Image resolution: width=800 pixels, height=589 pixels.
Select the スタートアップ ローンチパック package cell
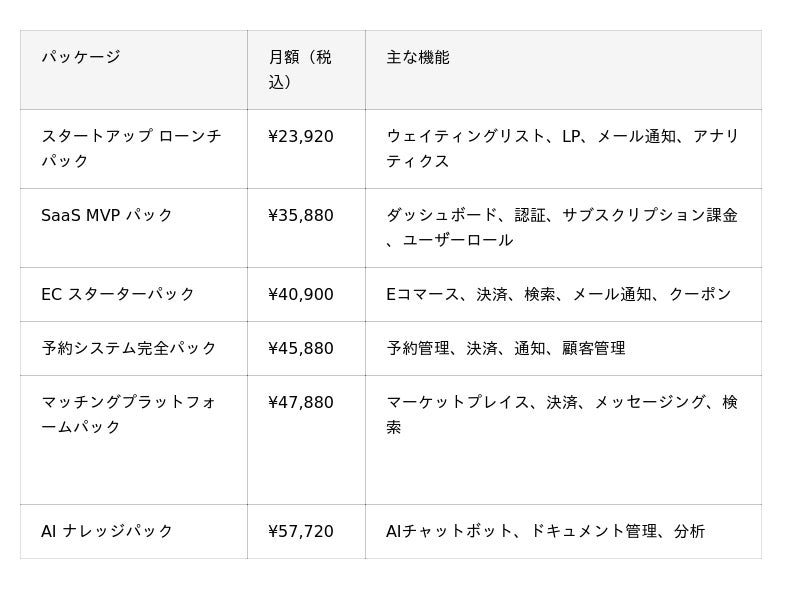coord(133,148)
